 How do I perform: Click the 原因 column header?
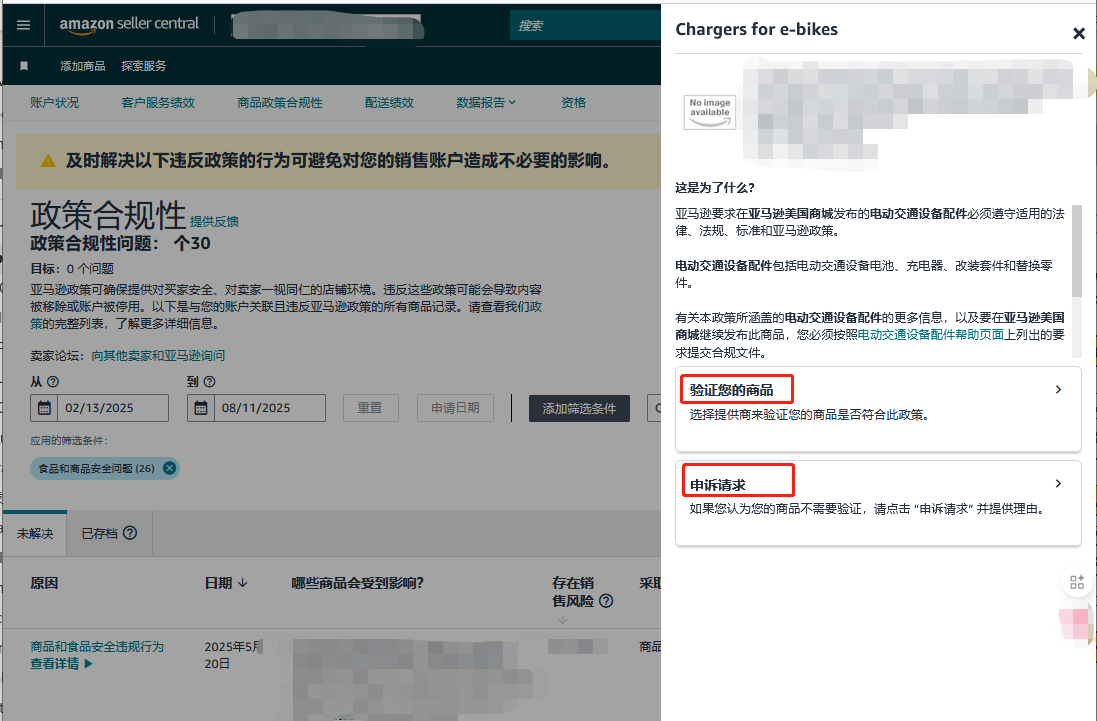(44, 583)
